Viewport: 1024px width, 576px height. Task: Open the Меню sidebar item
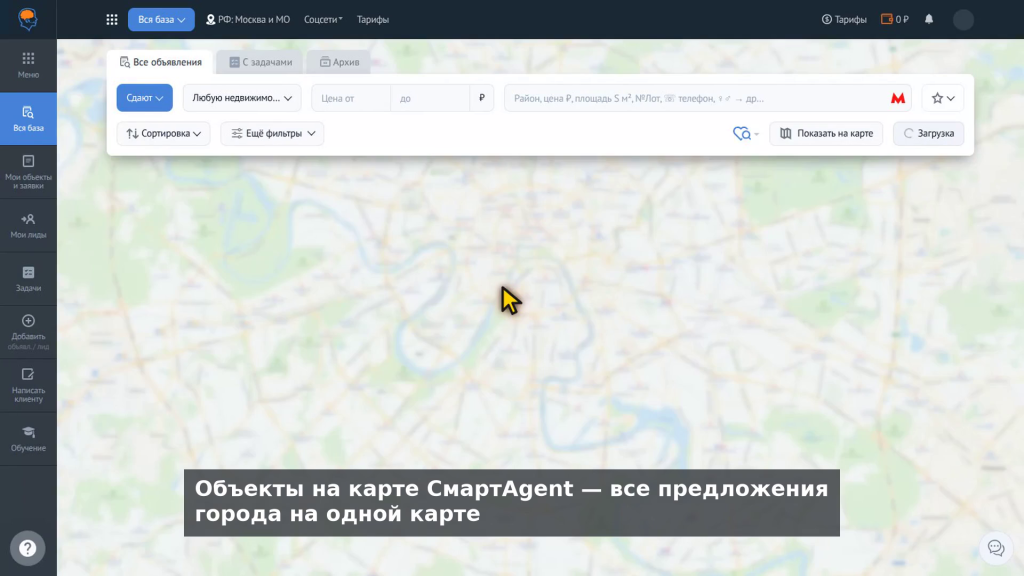point(28,65)
